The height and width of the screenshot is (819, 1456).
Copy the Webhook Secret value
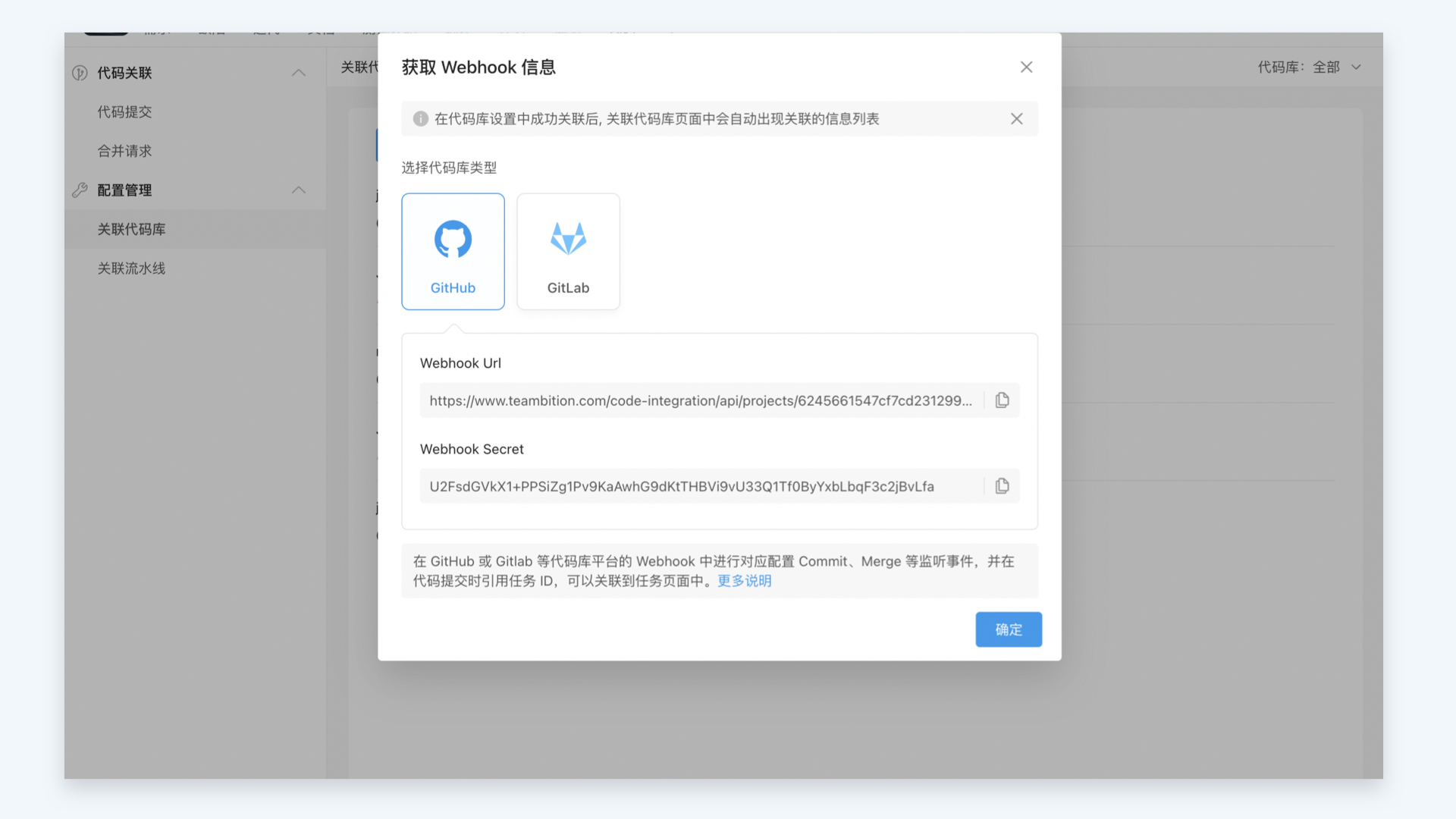[1002, 486]
